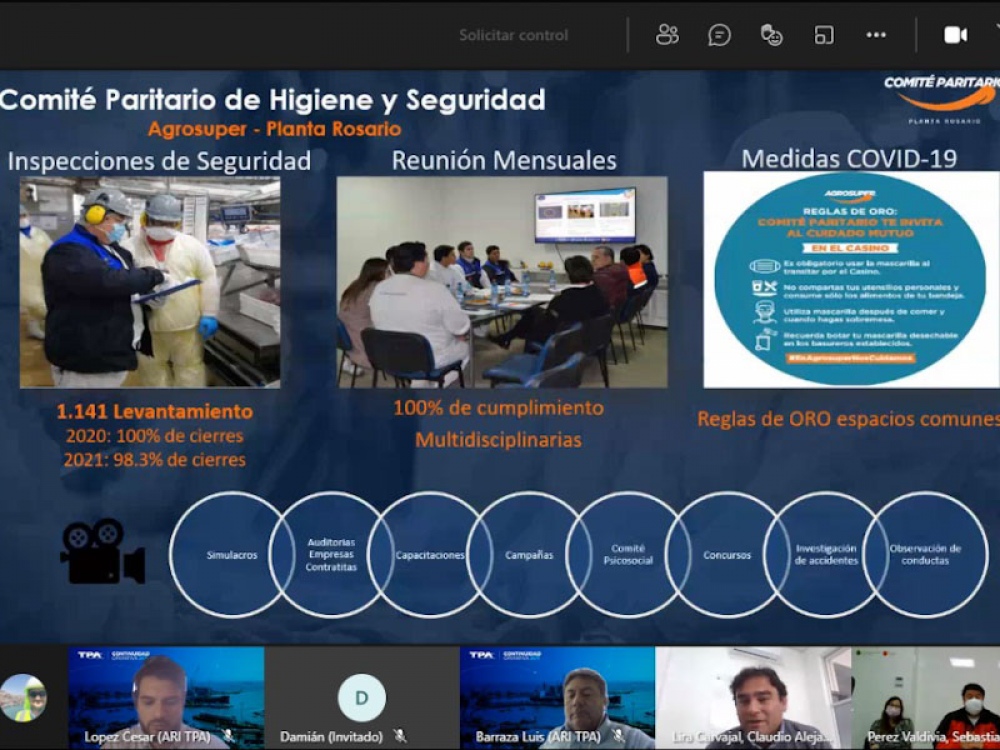Click the '2021: 98.3% de cierres' line
Viewport: 1000px width, 750px height.
click(x=155, y=460)
